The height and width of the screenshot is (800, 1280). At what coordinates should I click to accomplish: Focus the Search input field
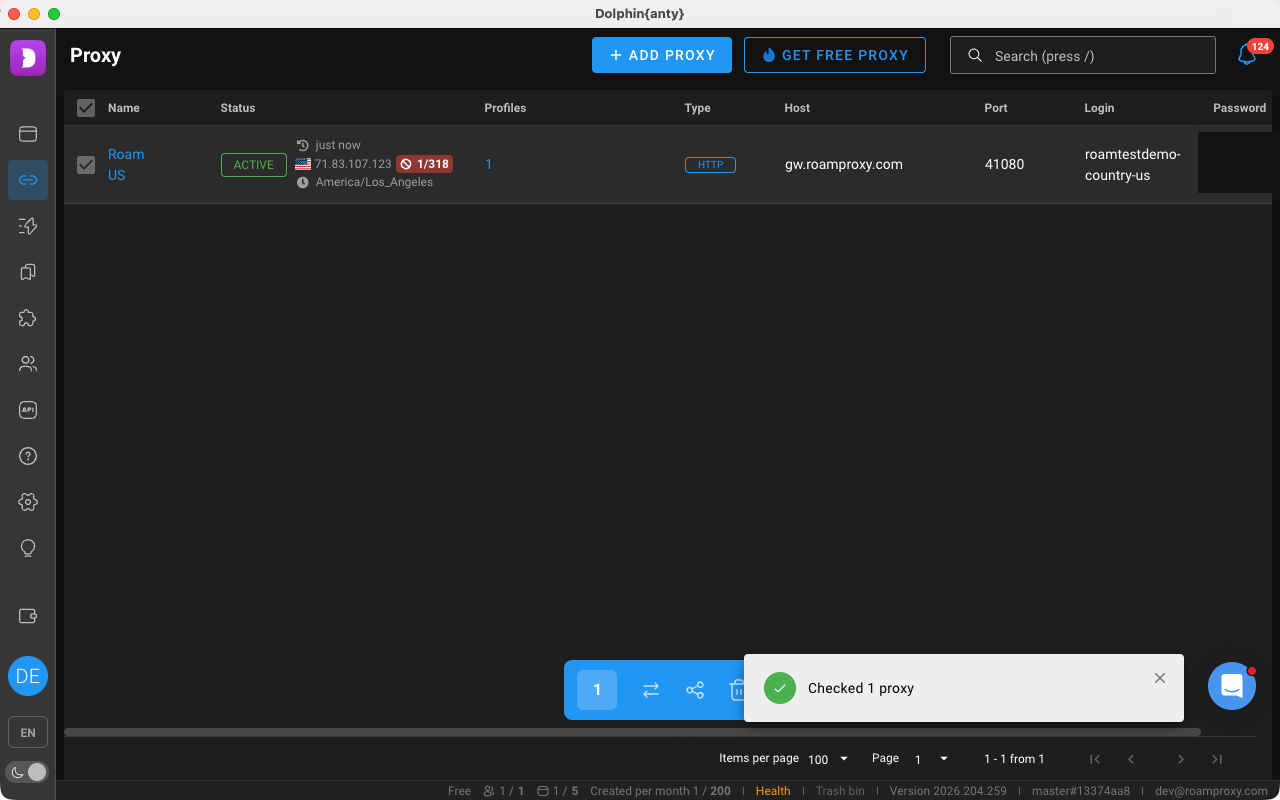1083,55
